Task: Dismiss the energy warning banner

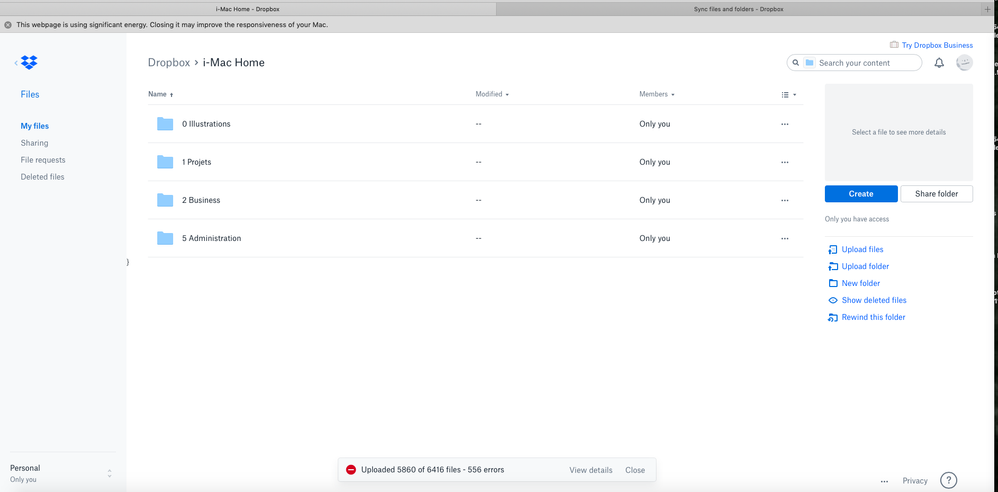Action: [8, 25]
